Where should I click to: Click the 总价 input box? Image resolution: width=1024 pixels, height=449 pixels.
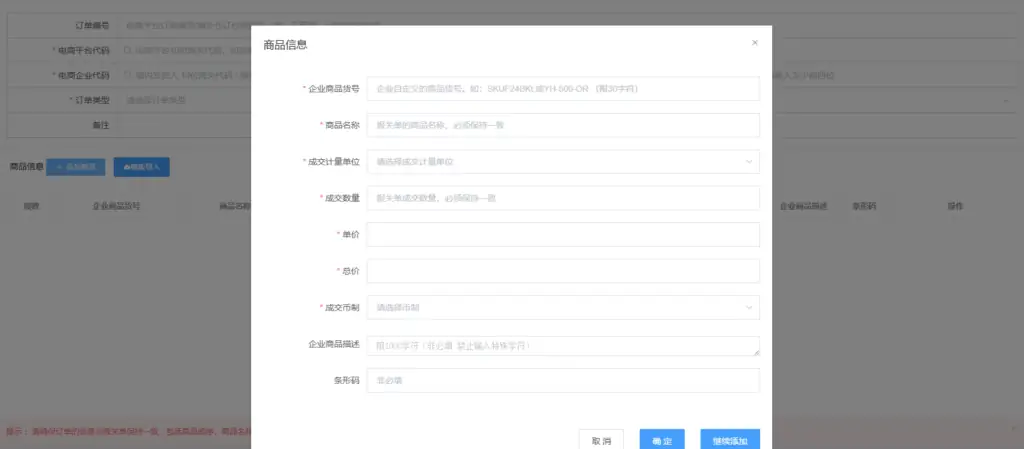pos(563,271)
